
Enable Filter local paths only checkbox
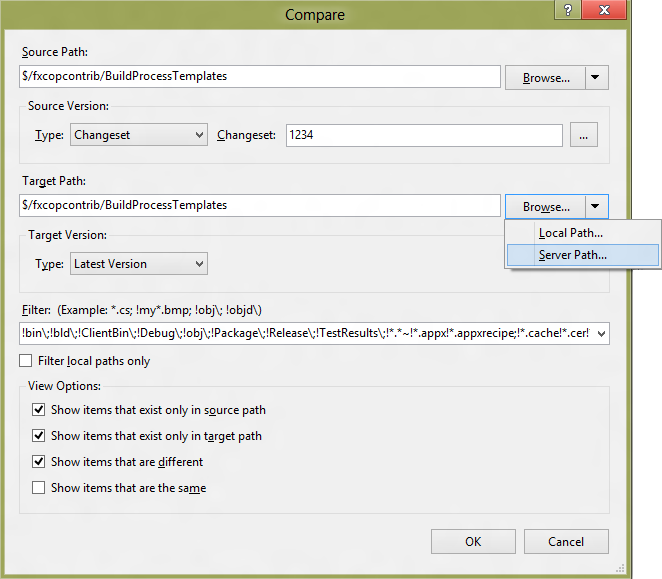pyautogui.click(x=26, y=361)
